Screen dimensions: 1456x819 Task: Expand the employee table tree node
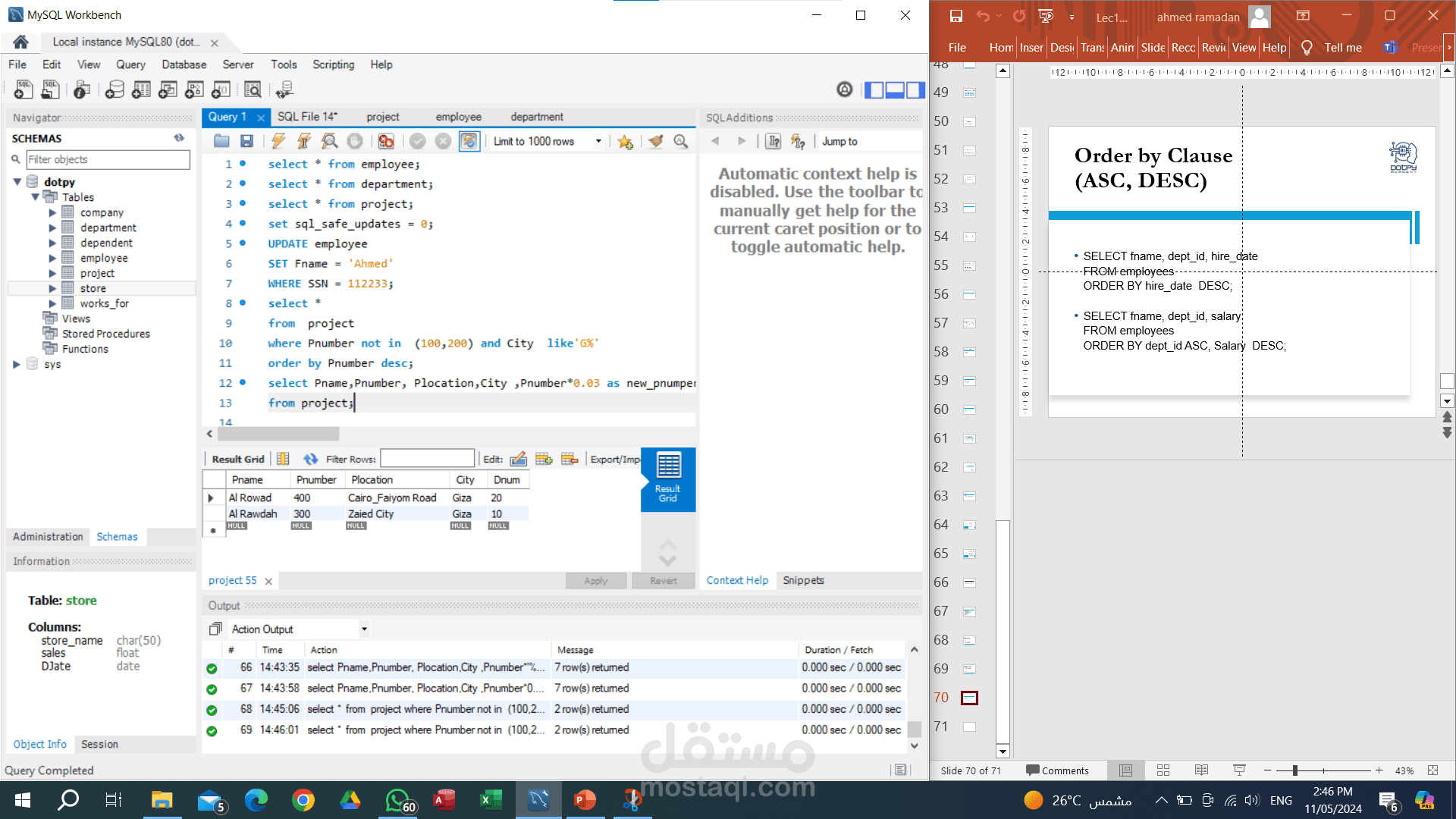(52, 258)
